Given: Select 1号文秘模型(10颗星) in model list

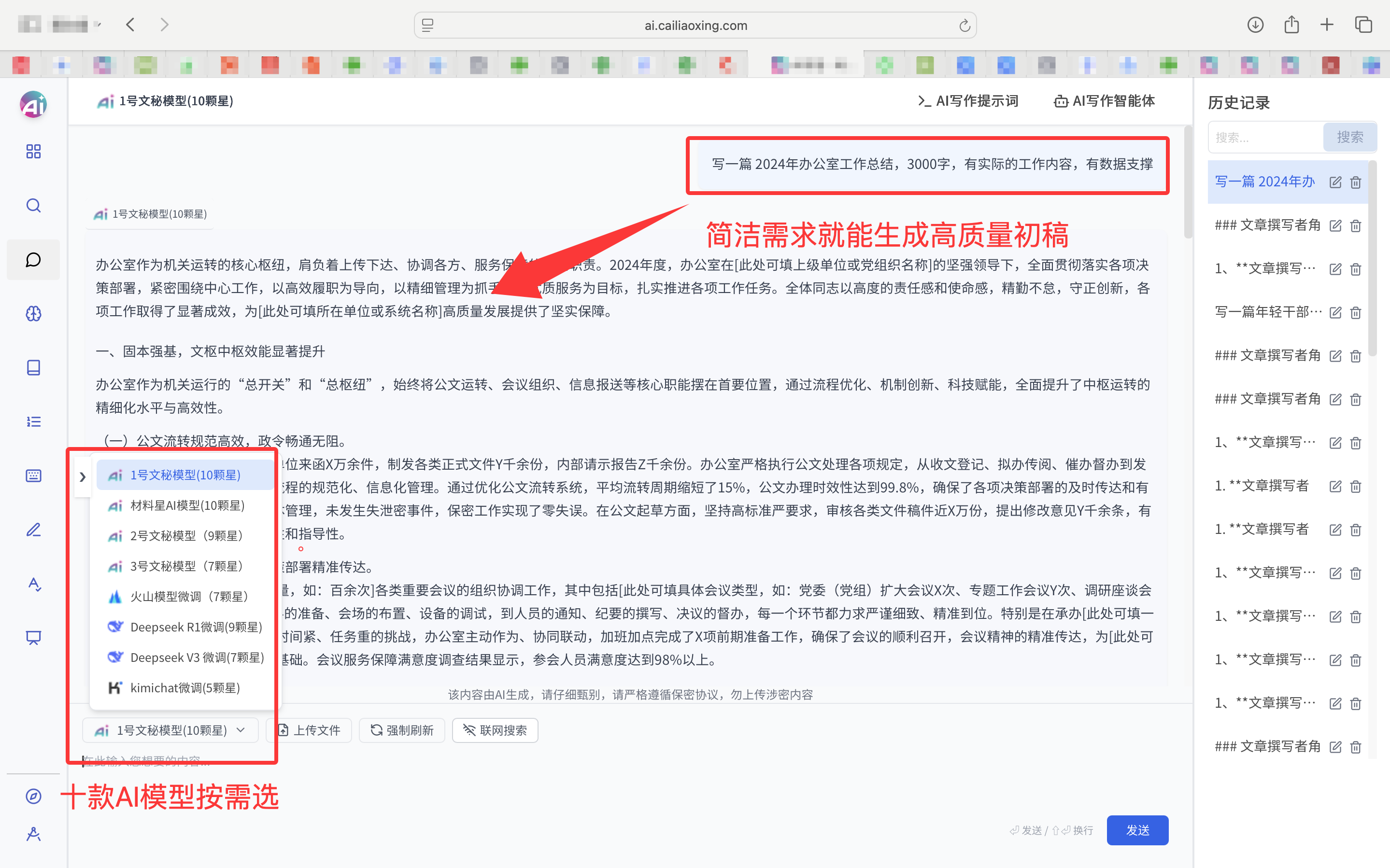Looking at the screenshot, I should [185, 475].
